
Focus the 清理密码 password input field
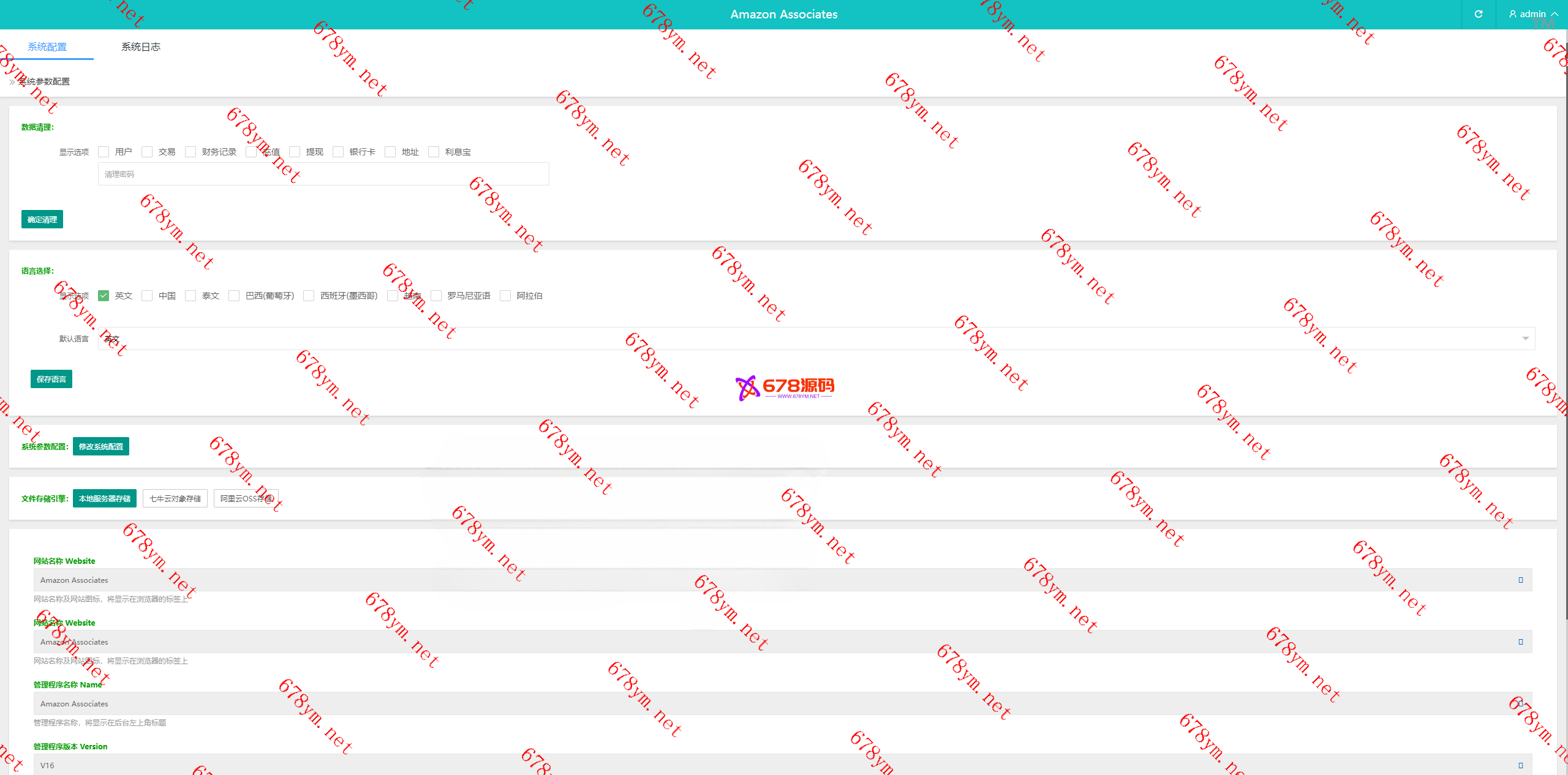(323, 174)
